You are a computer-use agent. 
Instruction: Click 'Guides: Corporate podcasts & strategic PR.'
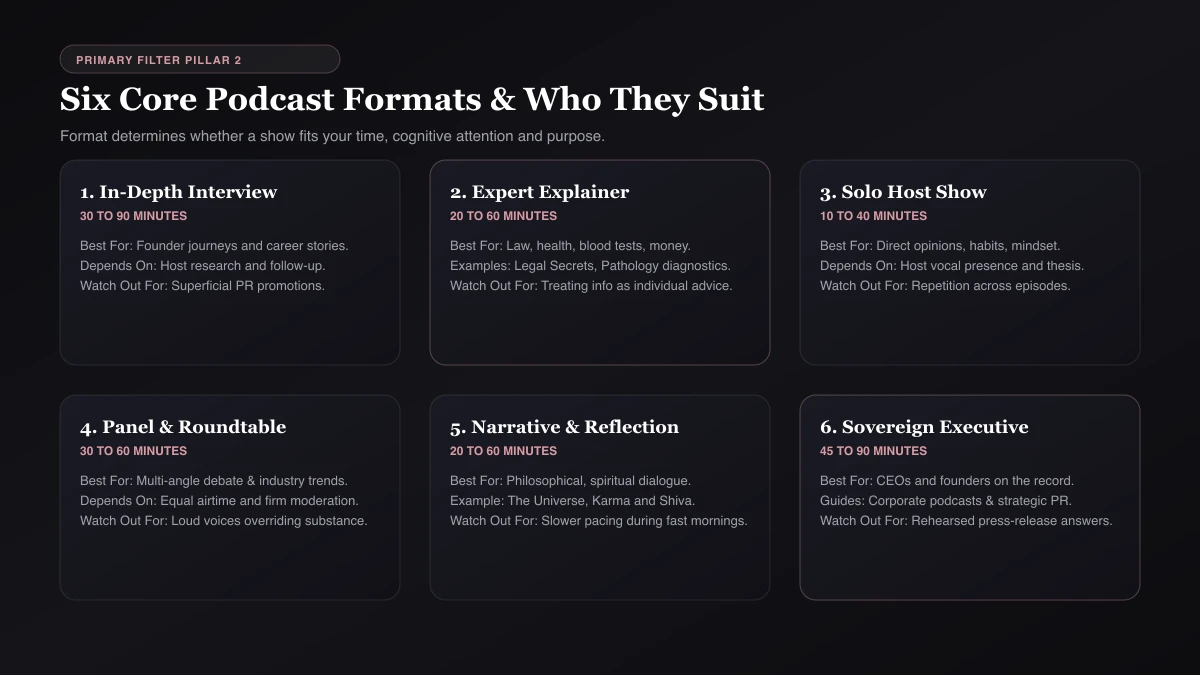[945, 501]
